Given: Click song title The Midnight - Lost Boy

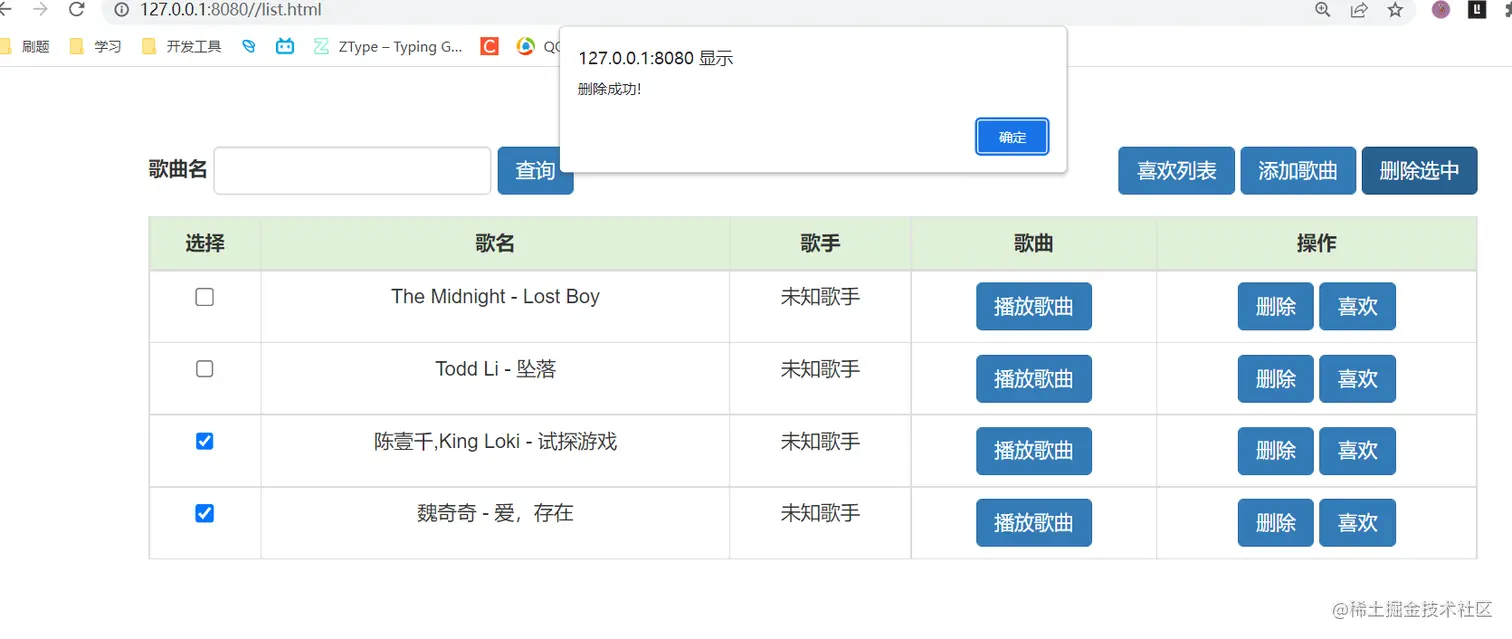Looking at the screenshot, I should [495, 297].
